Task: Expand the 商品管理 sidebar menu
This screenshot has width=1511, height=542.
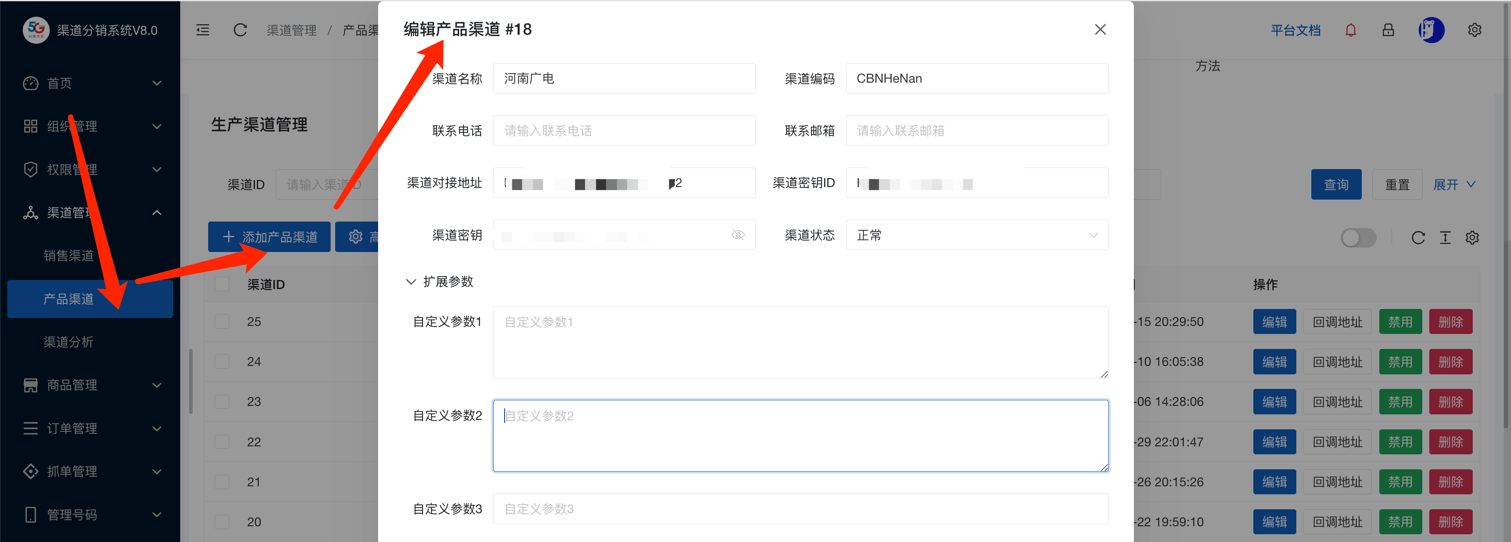Action: click(x=90, y=385)
